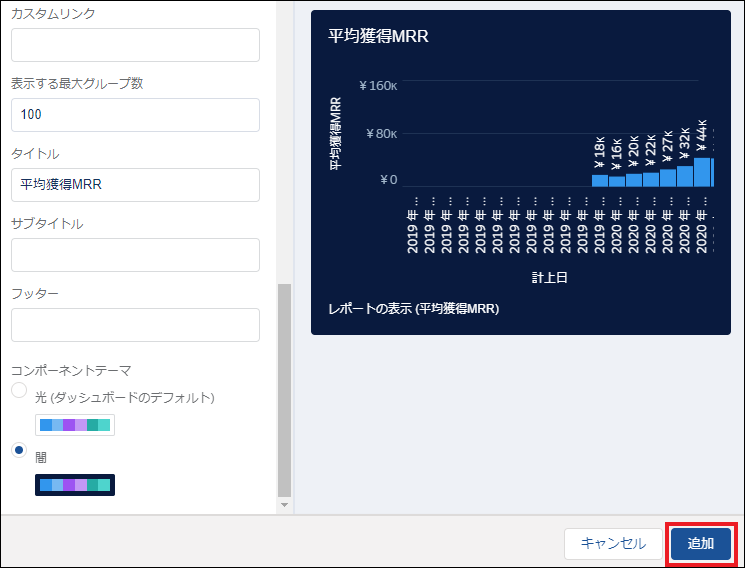The image size is (745, 568).
Task: Edit the 表示する最大グループ数 field showing 100
Action: tap(135, 115)
